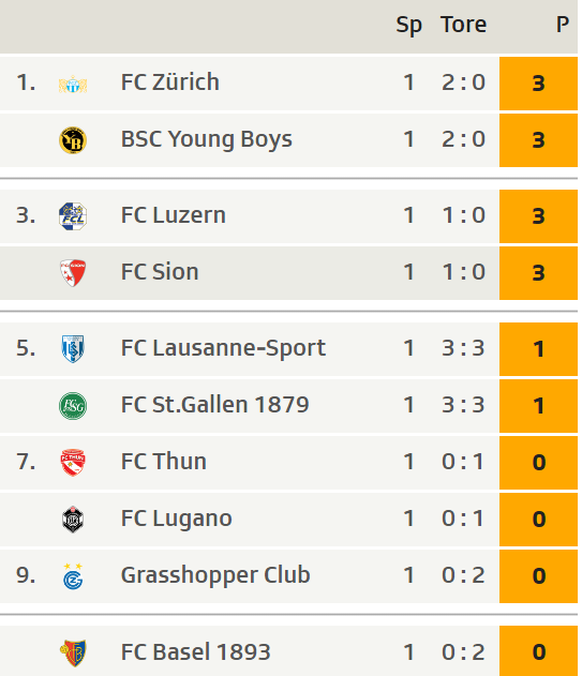Select the FC Basel 1893 name
This screenshot has width=582, height=676.
[x=196, y=651]
